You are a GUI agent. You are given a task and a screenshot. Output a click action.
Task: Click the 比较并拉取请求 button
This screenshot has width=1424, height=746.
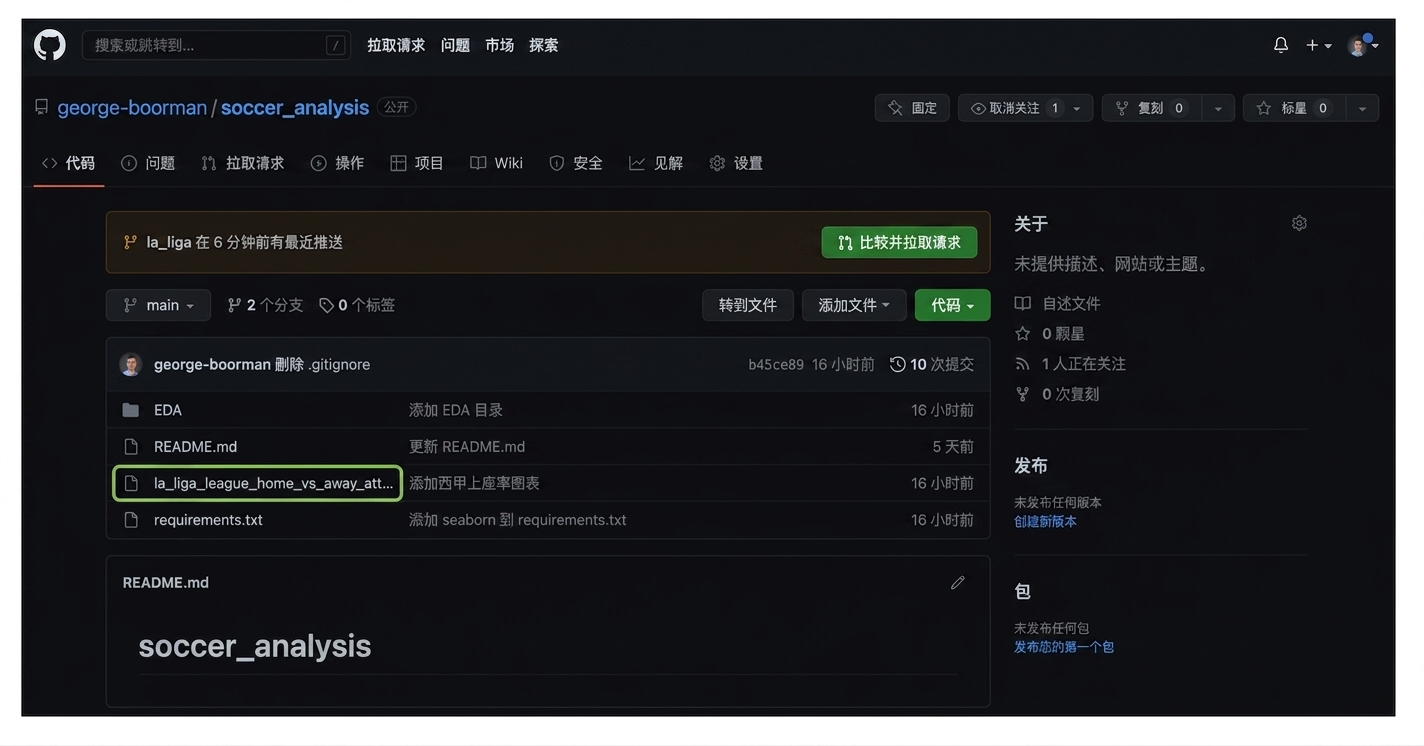(x=899, y=242)
